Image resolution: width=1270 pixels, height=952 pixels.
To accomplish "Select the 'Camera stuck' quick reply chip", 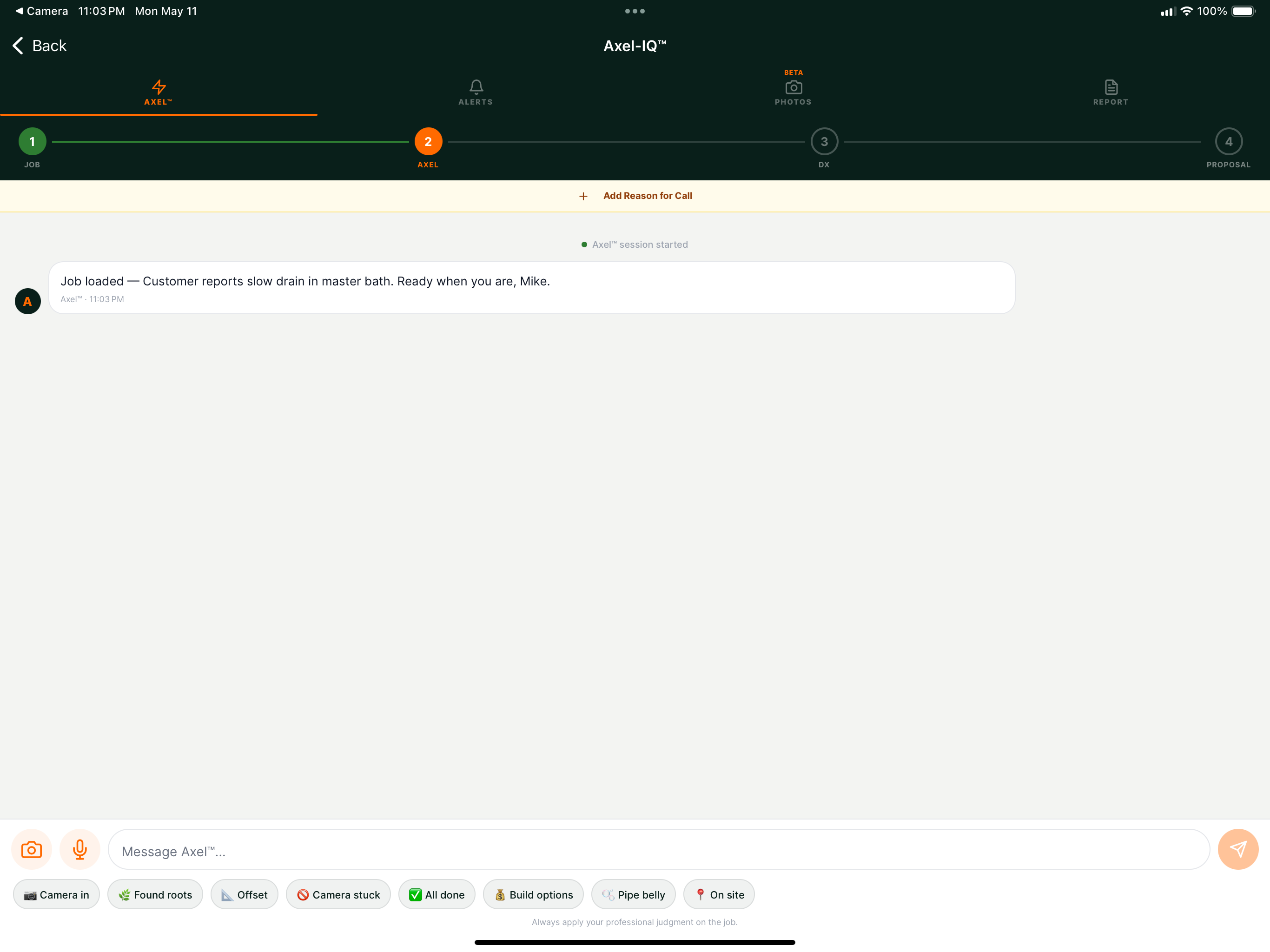I will click(x=338, y=894).
